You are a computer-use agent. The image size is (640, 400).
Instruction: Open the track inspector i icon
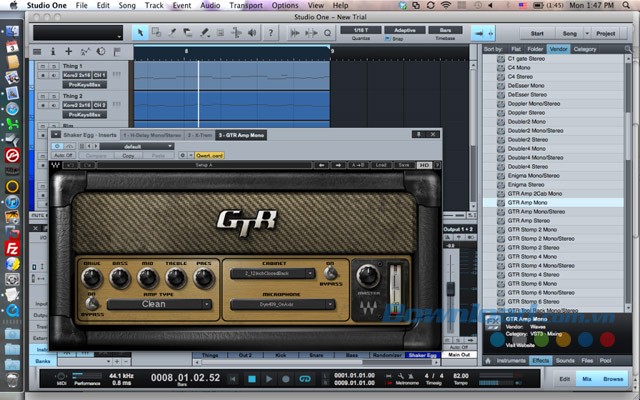coord(53,51)
